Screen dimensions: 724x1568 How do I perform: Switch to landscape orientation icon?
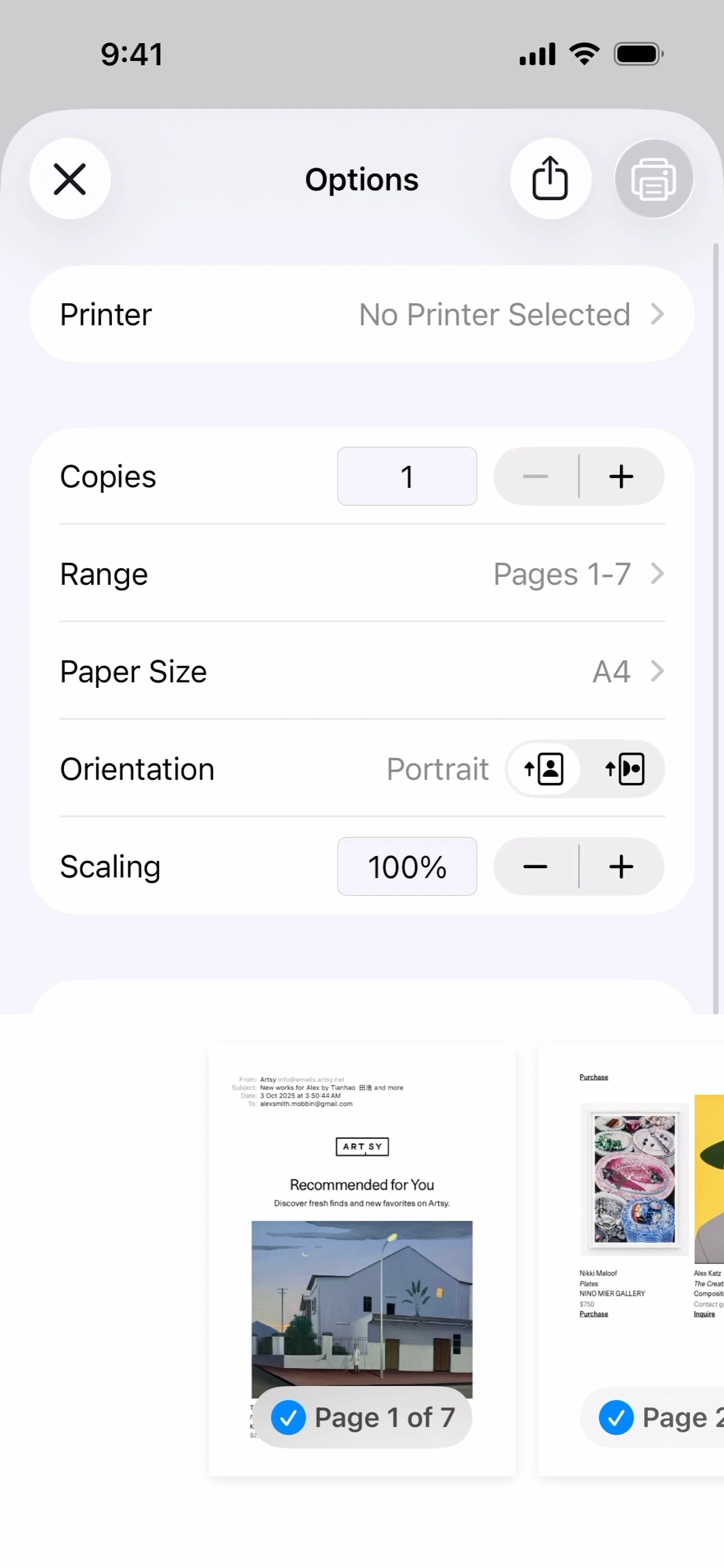click(625, 769)
